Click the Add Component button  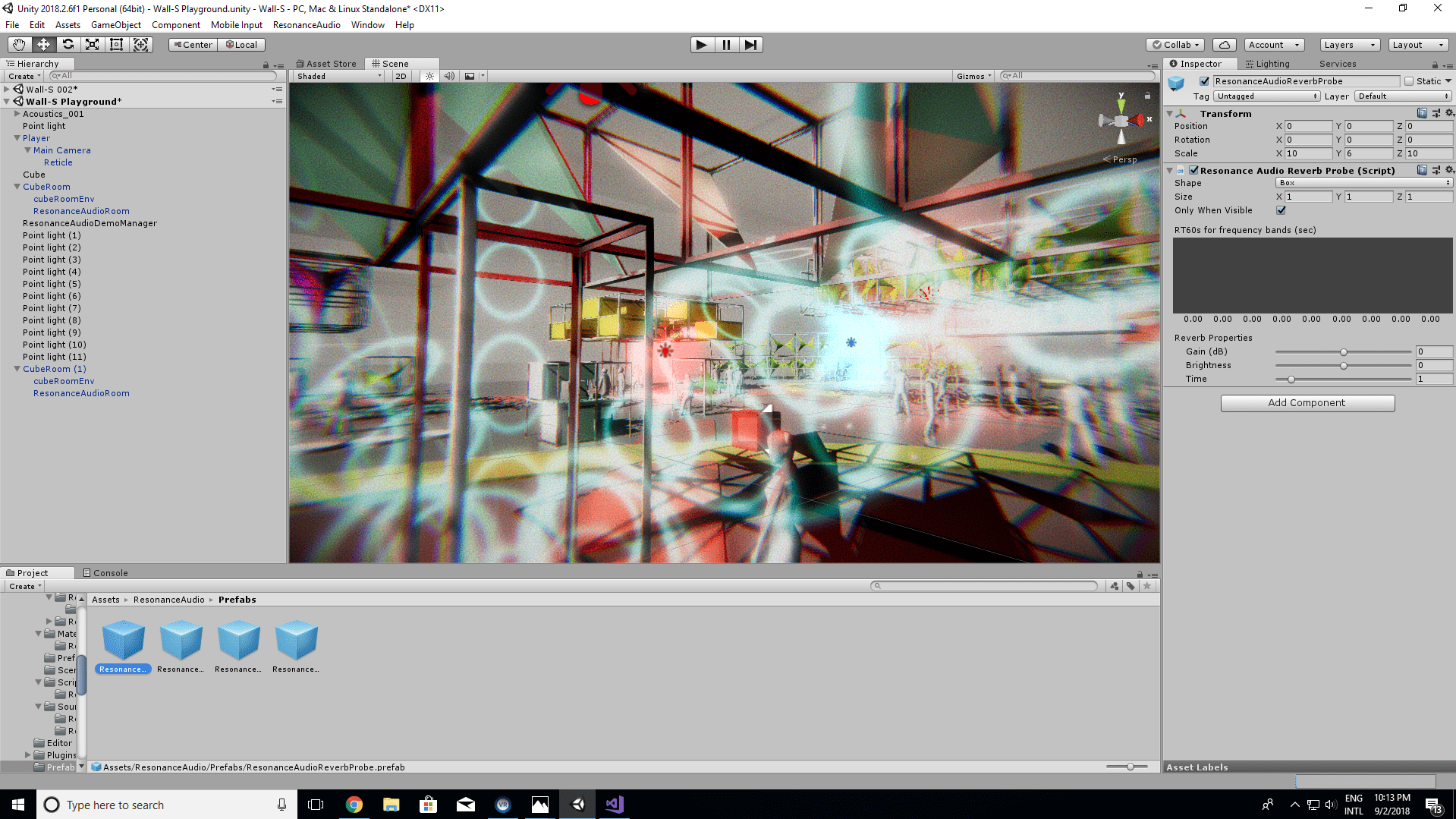[x=1307, y=403]
